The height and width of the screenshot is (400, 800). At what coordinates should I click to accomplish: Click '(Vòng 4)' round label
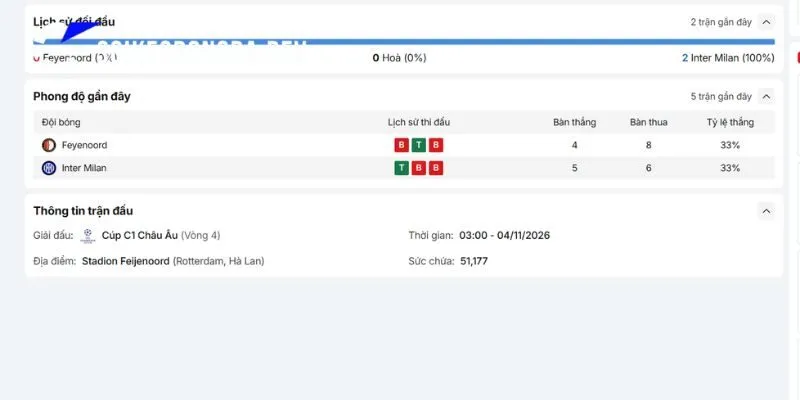tap(201, 236)
